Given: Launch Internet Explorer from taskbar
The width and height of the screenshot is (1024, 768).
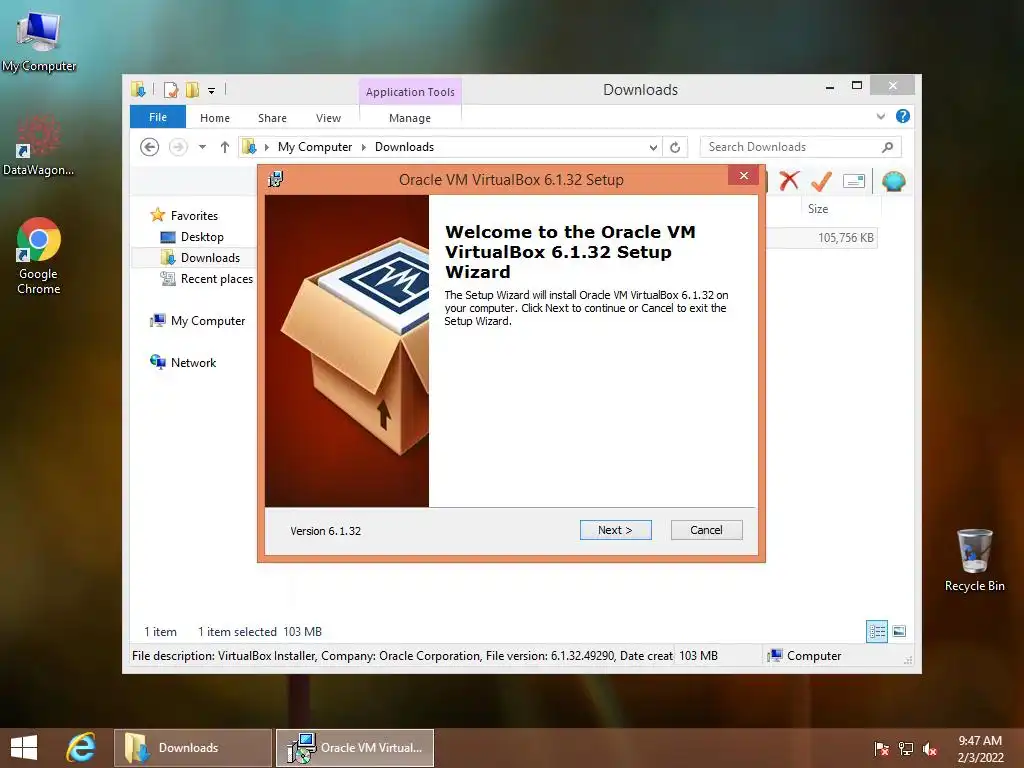Looking at the screenshot, I should coord(81,747).
